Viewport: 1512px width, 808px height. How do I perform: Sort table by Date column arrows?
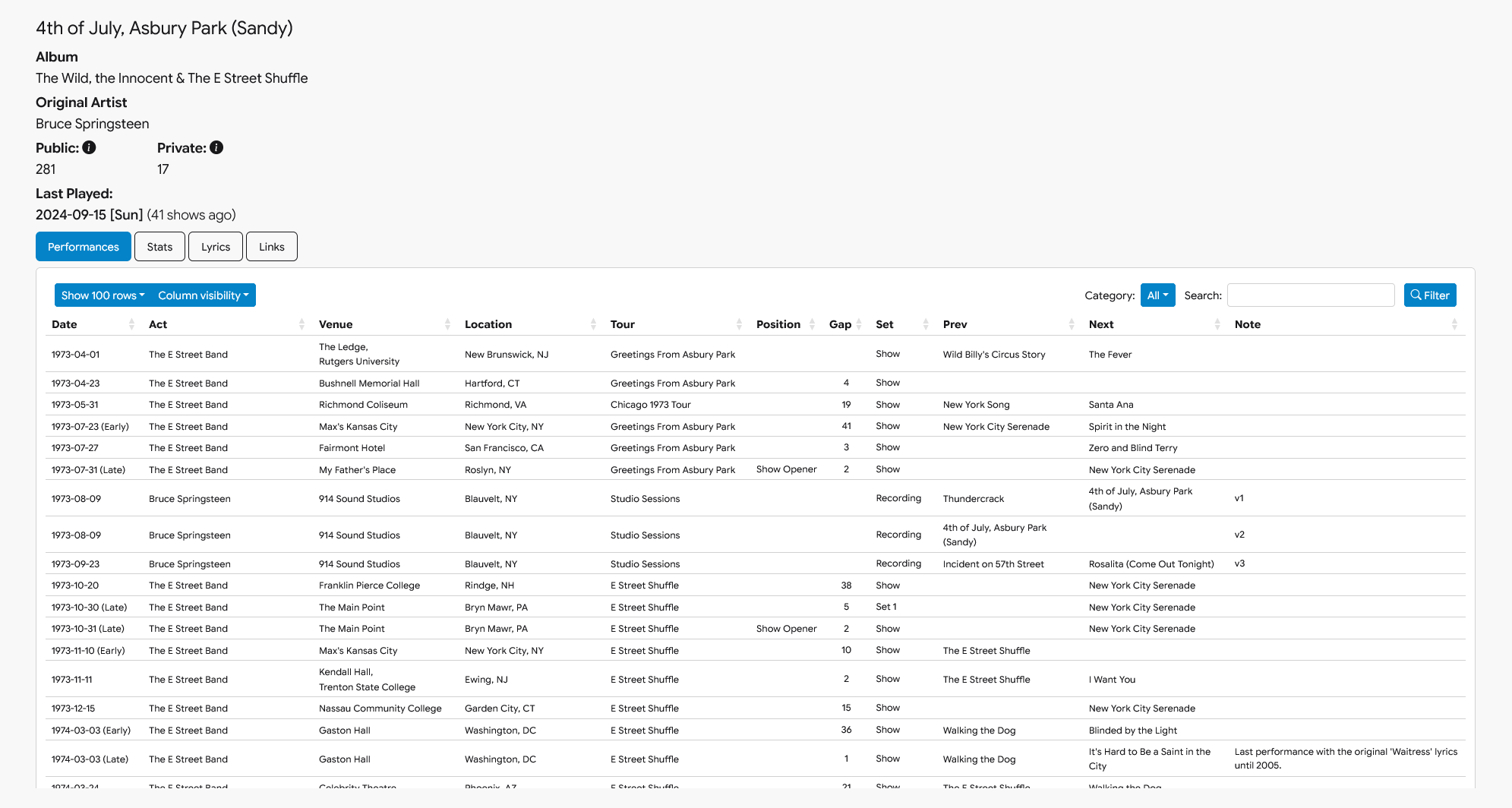click(131, 324)
